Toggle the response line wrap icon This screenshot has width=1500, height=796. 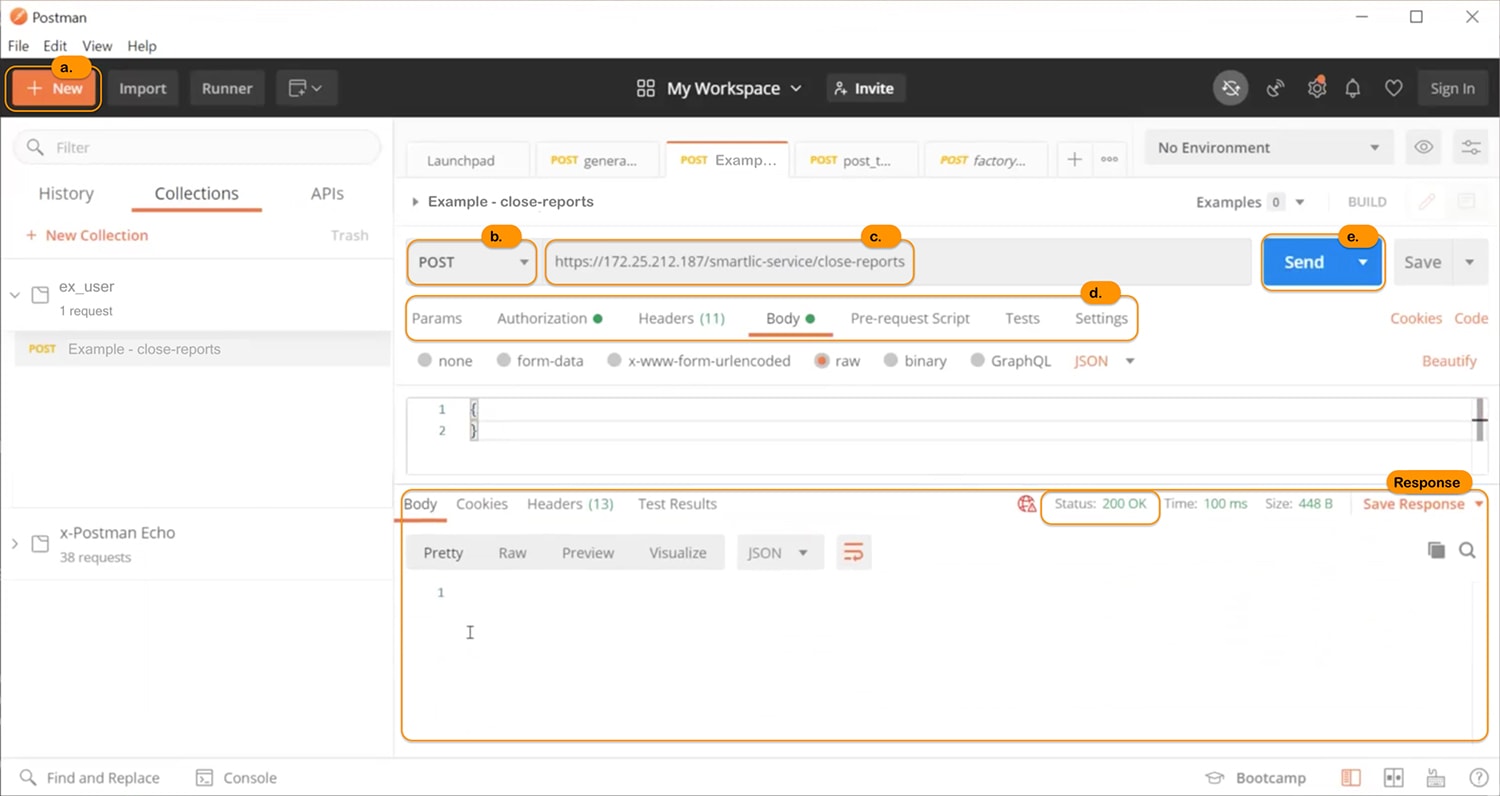click(853, 552)
